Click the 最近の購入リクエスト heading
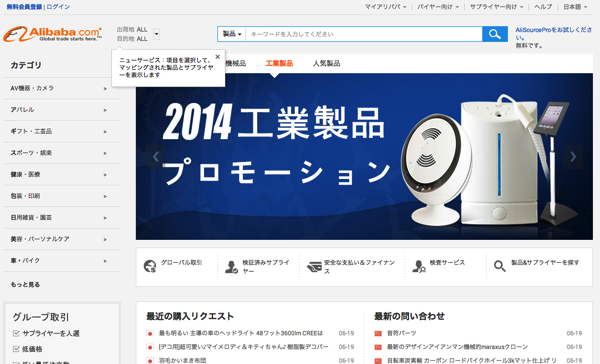Screen dimensions: 600x364 190,316
